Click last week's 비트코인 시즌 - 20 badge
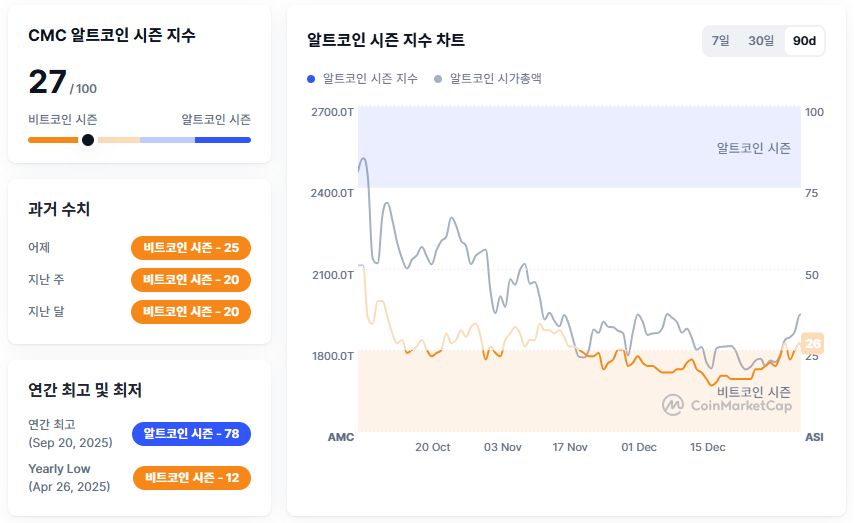854x523 pixels. pos(191,280)
